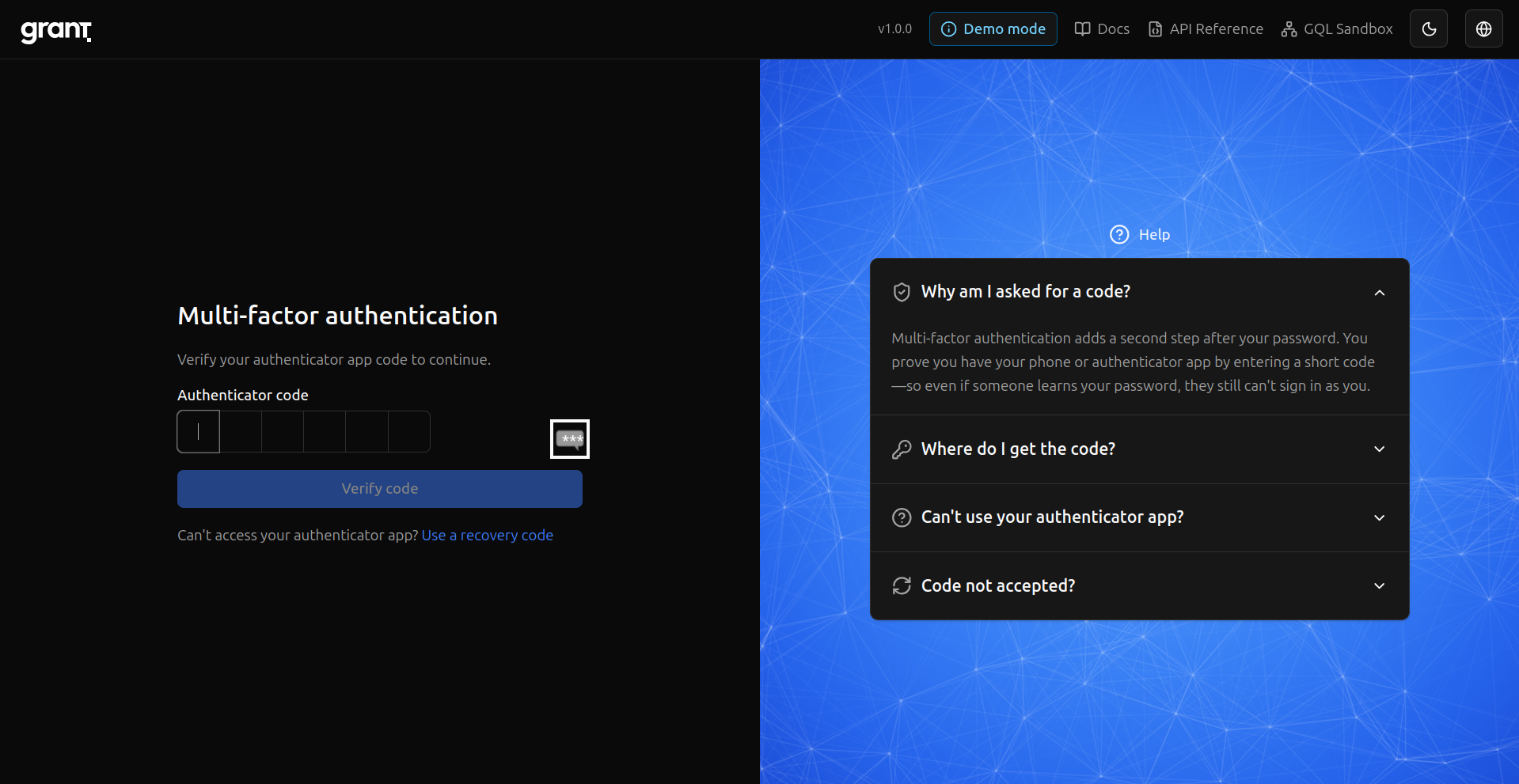This screenshot has height=784, width=1519.
Task: Click the third authenticator code digit box
Action: 283,432
